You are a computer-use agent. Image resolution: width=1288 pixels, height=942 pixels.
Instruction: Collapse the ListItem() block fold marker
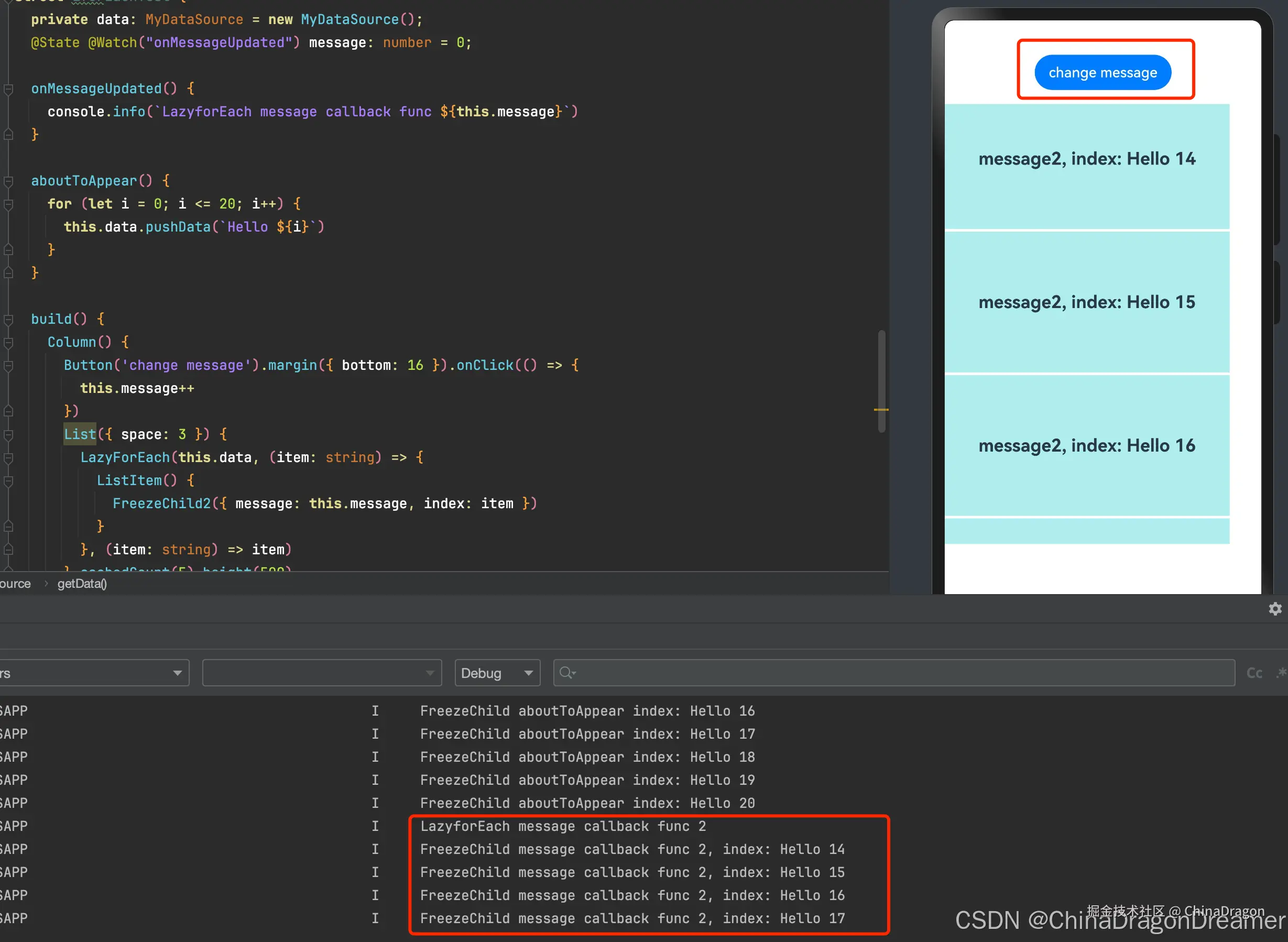(x=8, y=481)
